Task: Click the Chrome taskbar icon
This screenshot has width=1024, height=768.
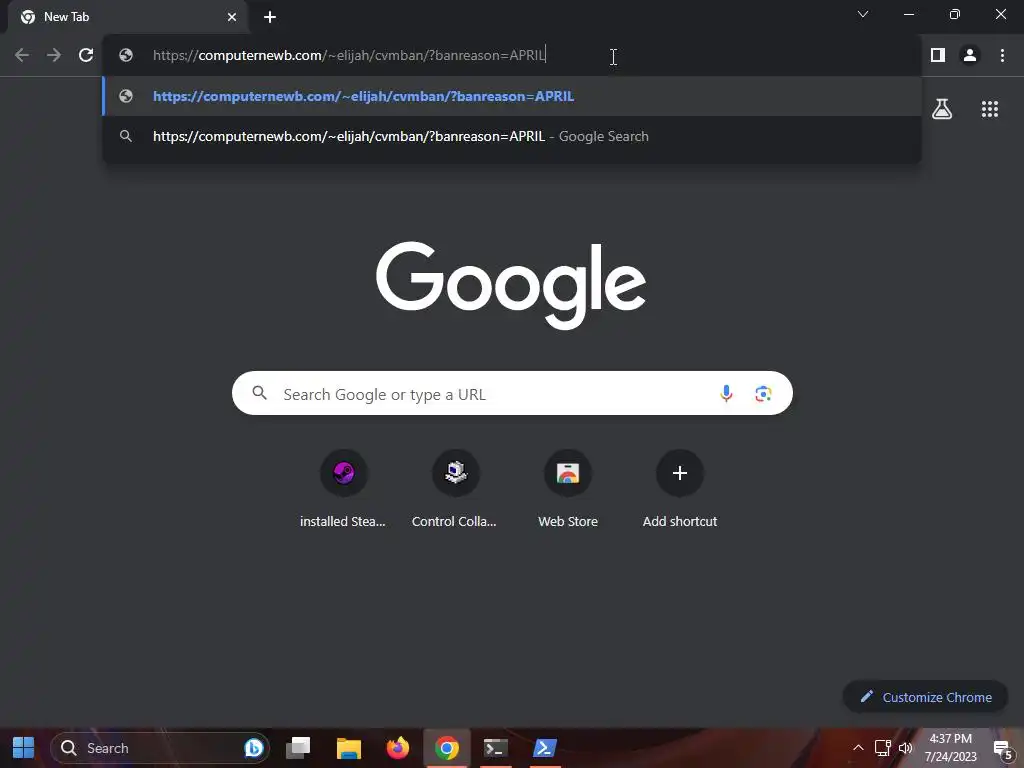Action: tap(447, 748)
